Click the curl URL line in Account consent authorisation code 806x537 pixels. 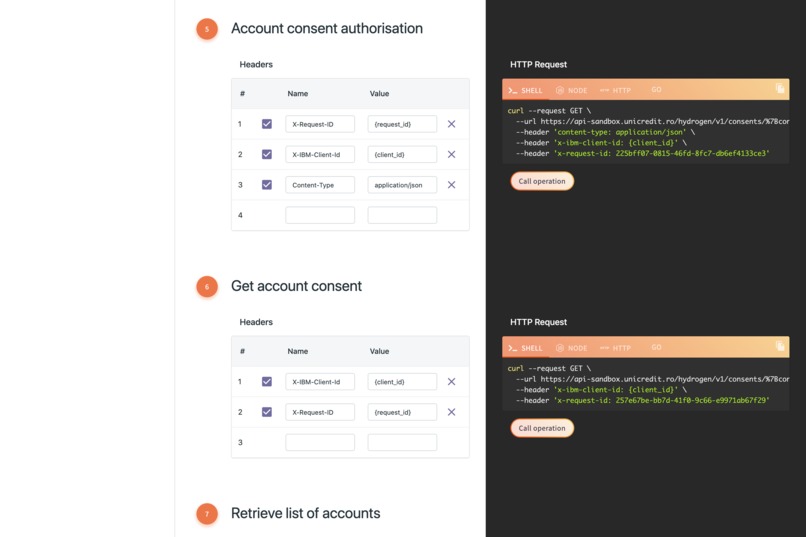(652, 121)
